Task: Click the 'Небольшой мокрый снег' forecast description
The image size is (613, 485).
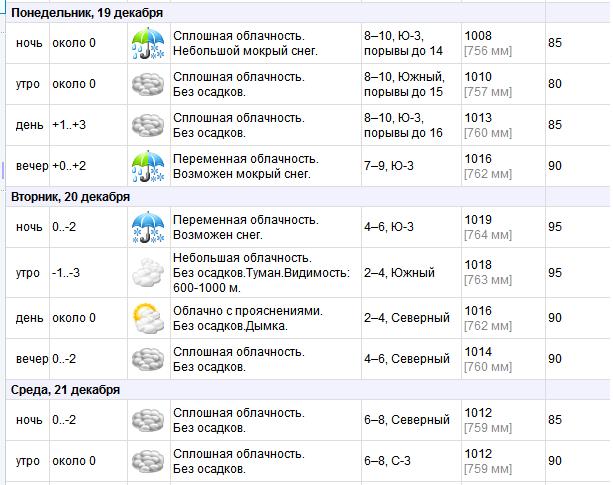Action: (245, 50)
